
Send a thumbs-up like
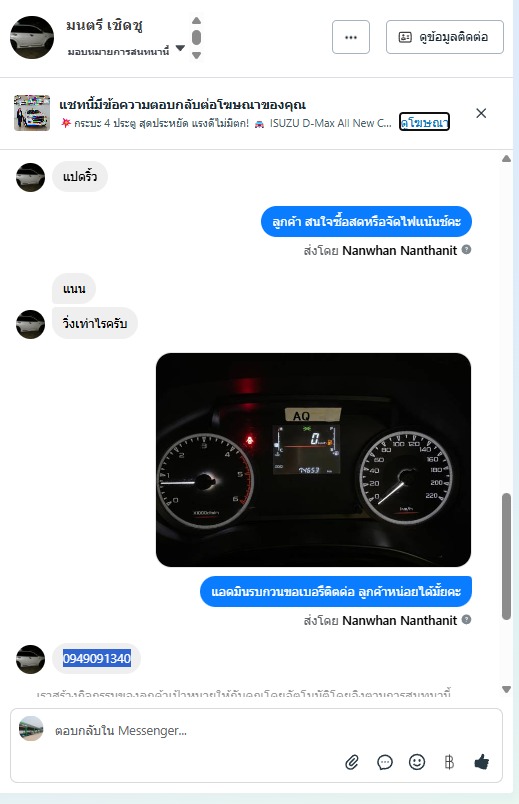(482, 762)
